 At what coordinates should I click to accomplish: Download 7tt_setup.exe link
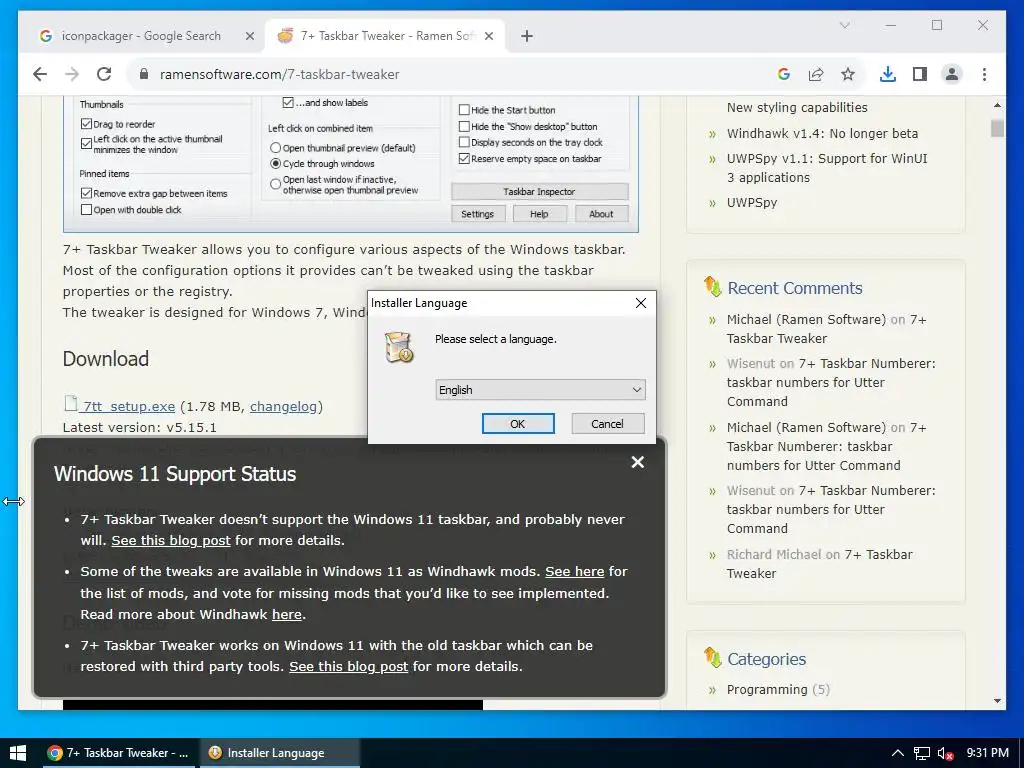129,406
